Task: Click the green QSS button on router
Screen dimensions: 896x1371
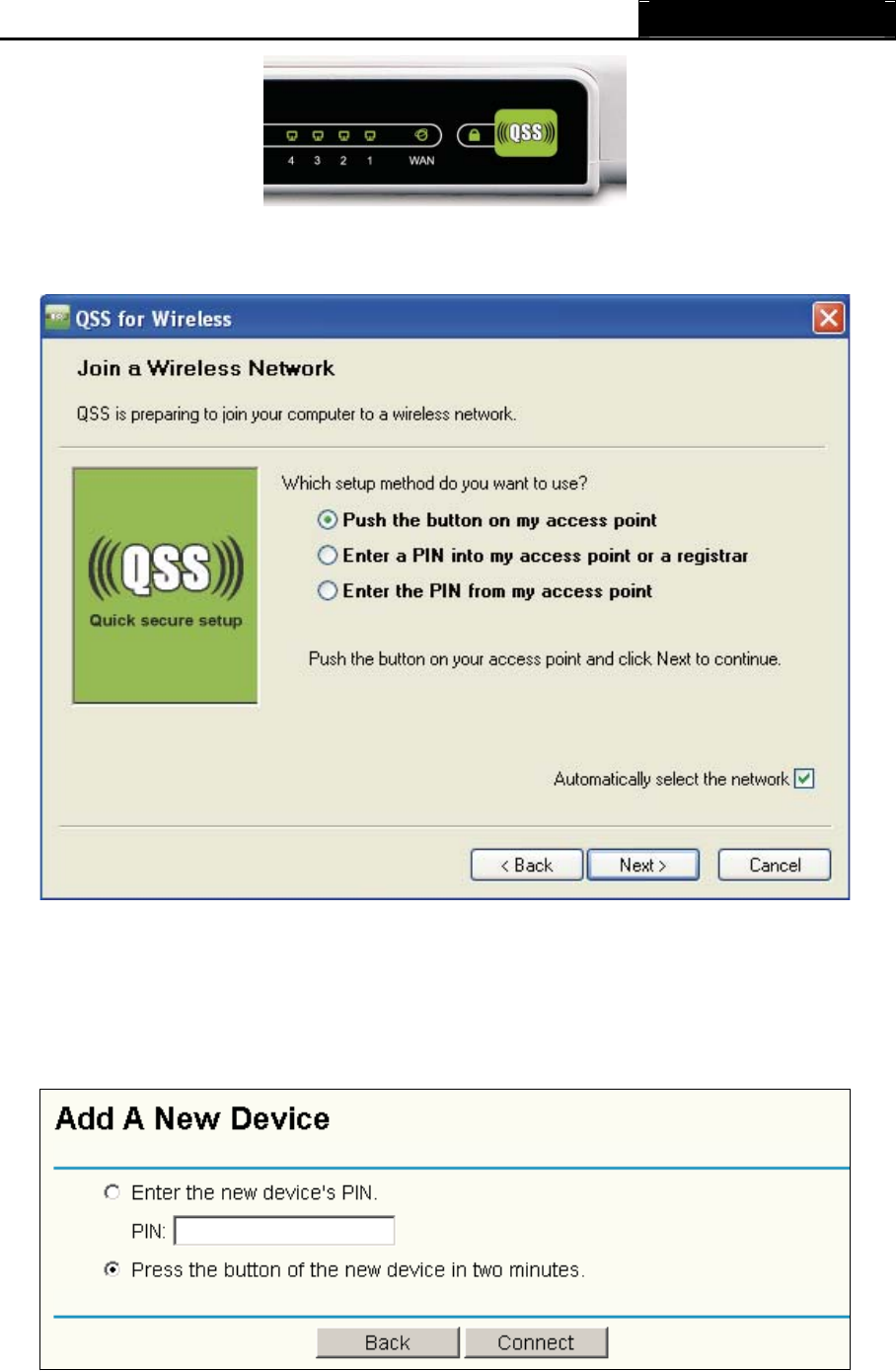Action: click(x=525, y=133)
